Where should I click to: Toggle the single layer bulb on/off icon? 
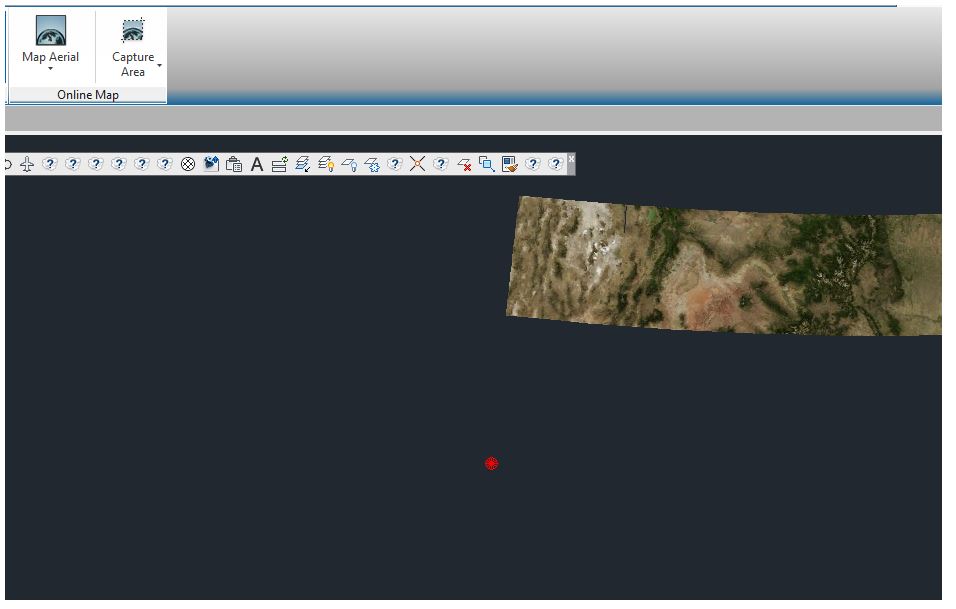coord(347,164)
